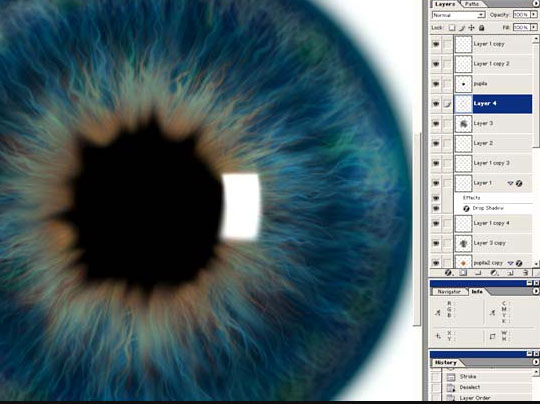The height and width of the screenshot is (404, 540).
Task: Switch to the Navigator tab
Action: click(x=449, y=292)
